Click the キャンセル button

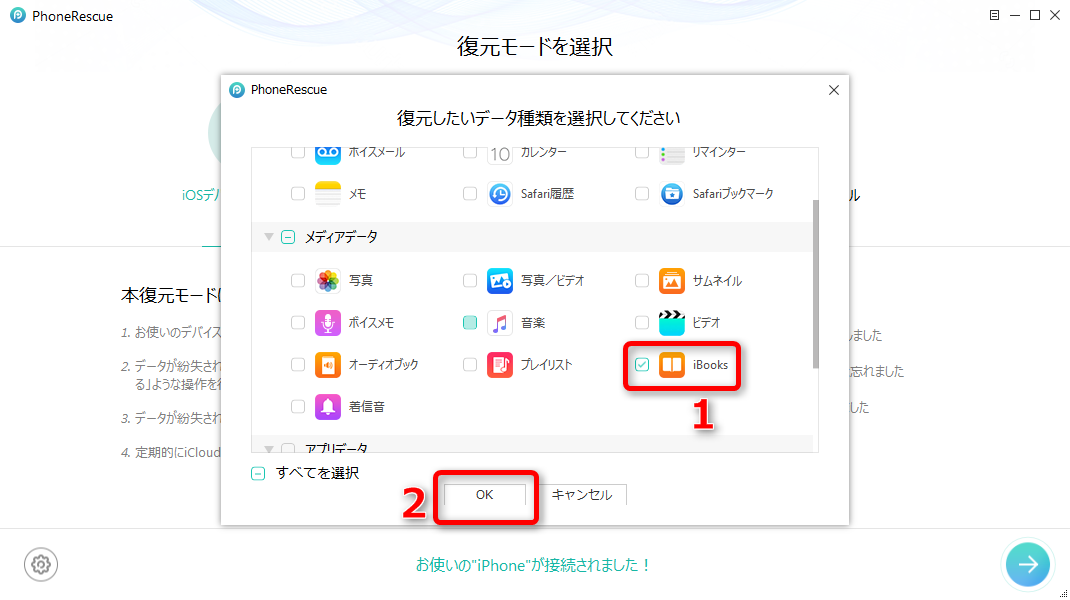pos(582,495)
